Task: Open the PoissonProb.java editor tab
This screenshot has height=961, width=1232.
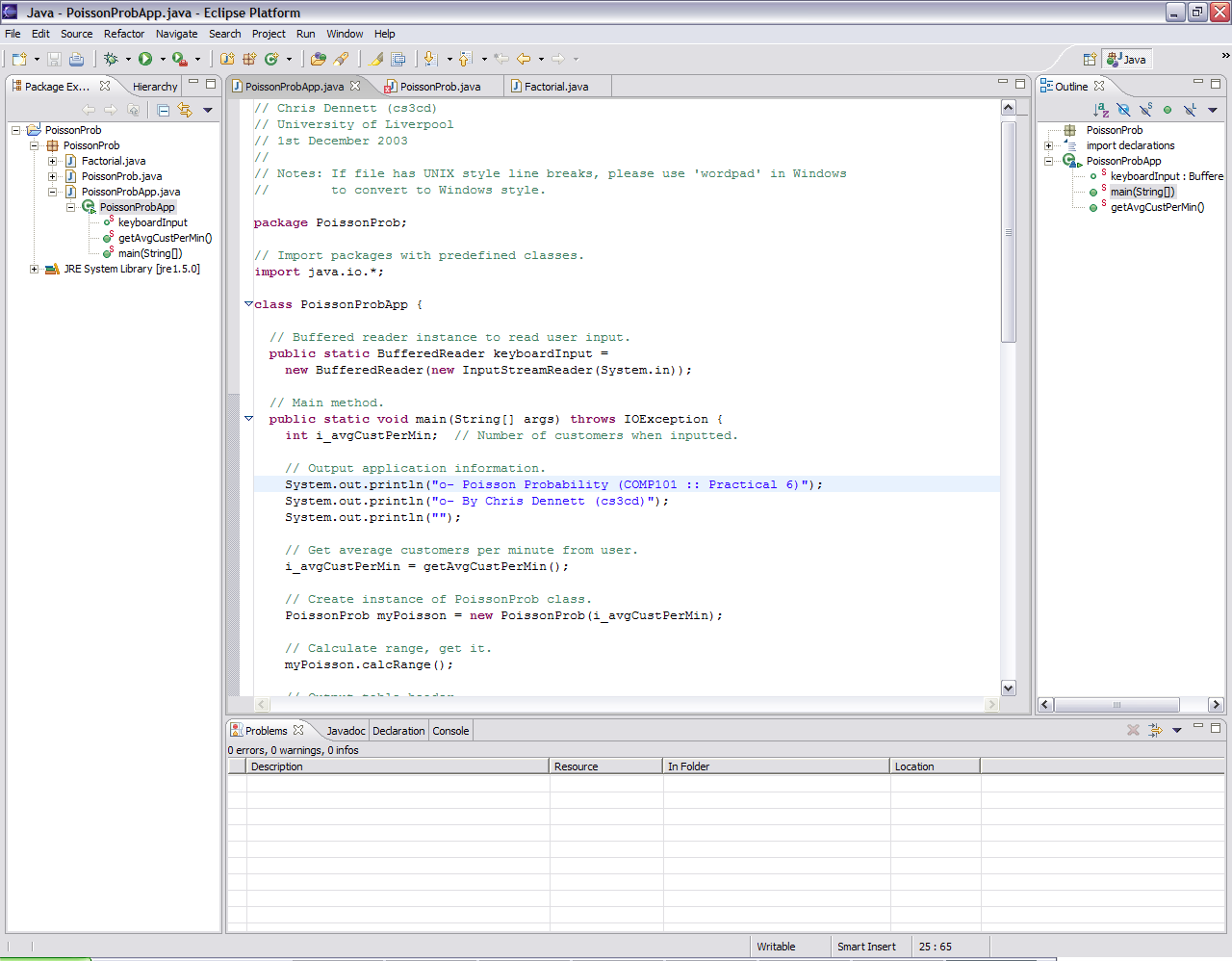Action: (440, 87)
